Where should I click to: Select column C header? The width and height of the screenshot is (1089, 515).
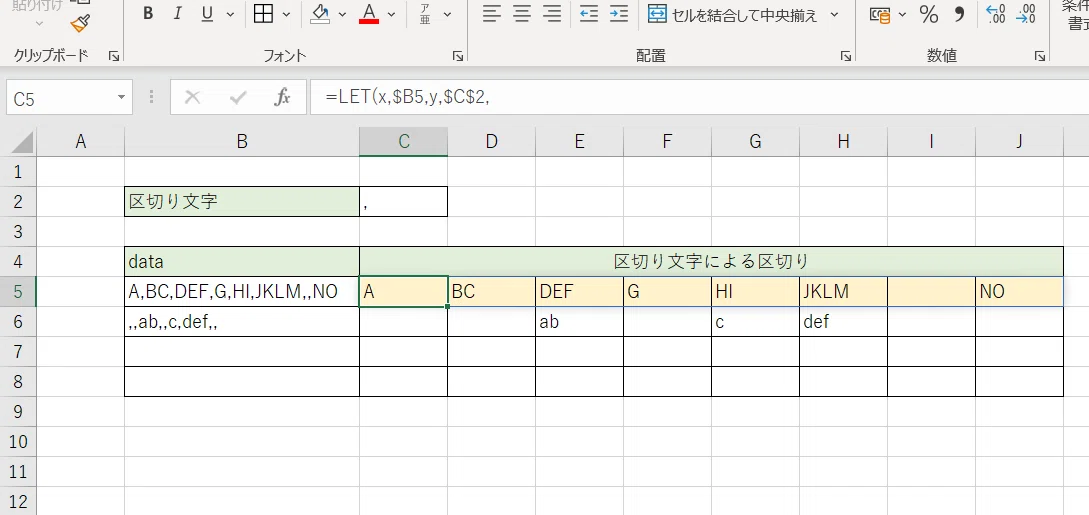[x=404, y=142]
